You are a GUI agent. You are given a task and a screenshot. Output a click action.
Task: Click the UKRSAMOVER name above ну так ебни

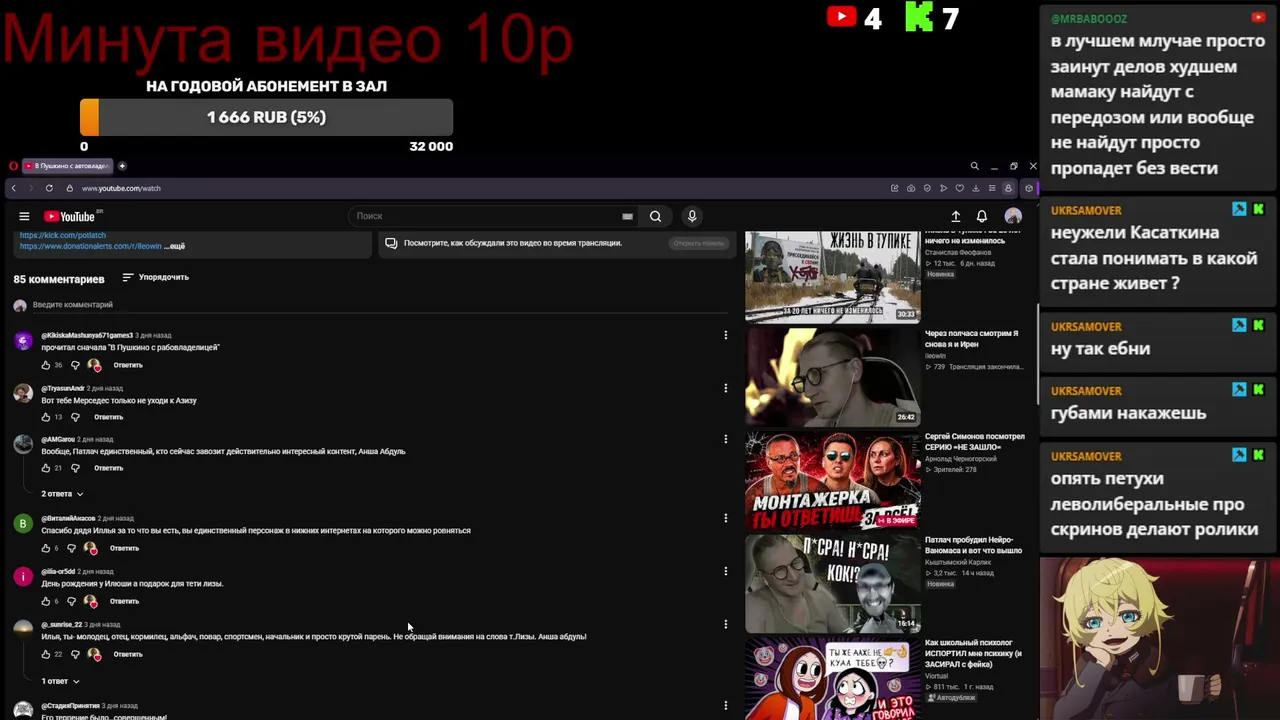[1086, 327]
